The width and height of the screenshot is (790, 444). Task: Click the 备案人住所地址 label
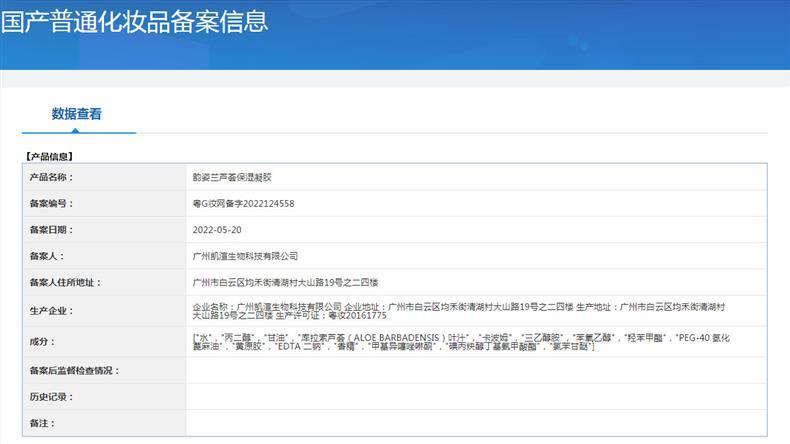point(65,282)
